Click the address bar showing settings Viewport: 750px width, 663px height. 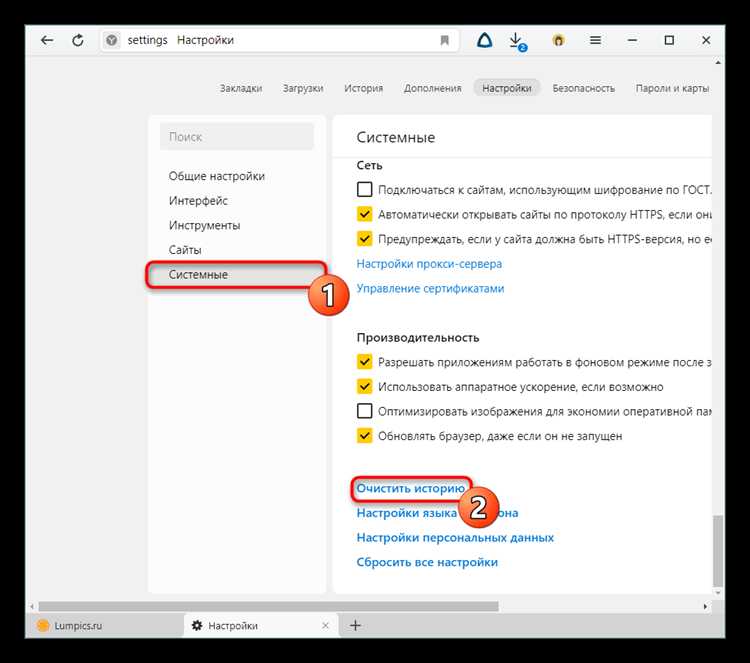(x=280, y=40)
